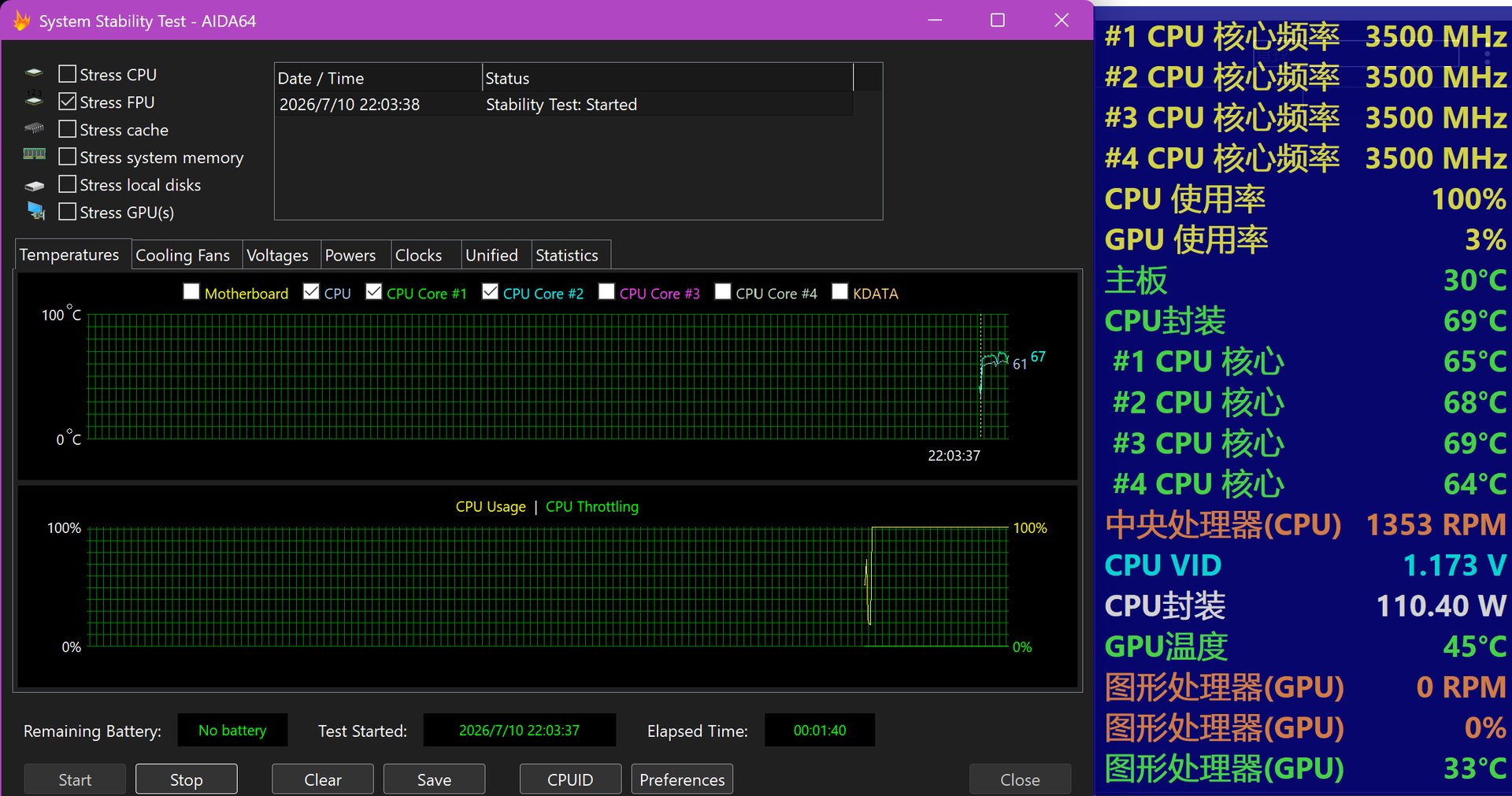Screen dimensions: 1512x796
Task: Click the CPU 使用率 100% row in sensor panel
Action: (1305, 198)
